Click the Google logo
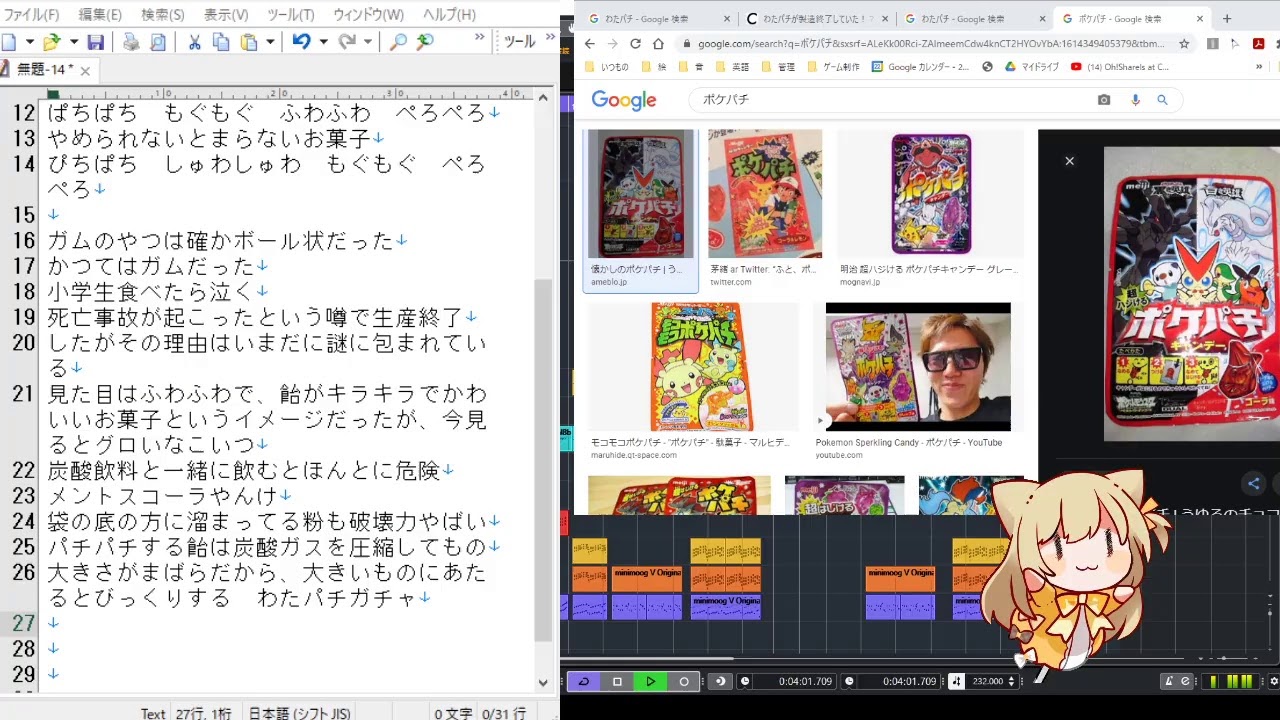This screenshot has width=1280, height=720. point(623,100)
